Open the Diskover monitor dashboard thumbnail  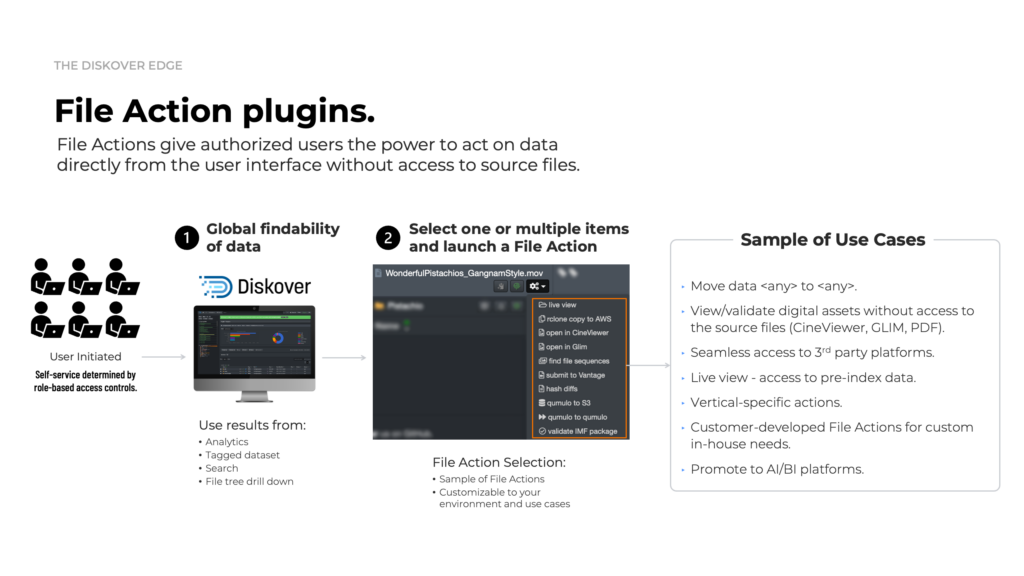click(255, 353)
